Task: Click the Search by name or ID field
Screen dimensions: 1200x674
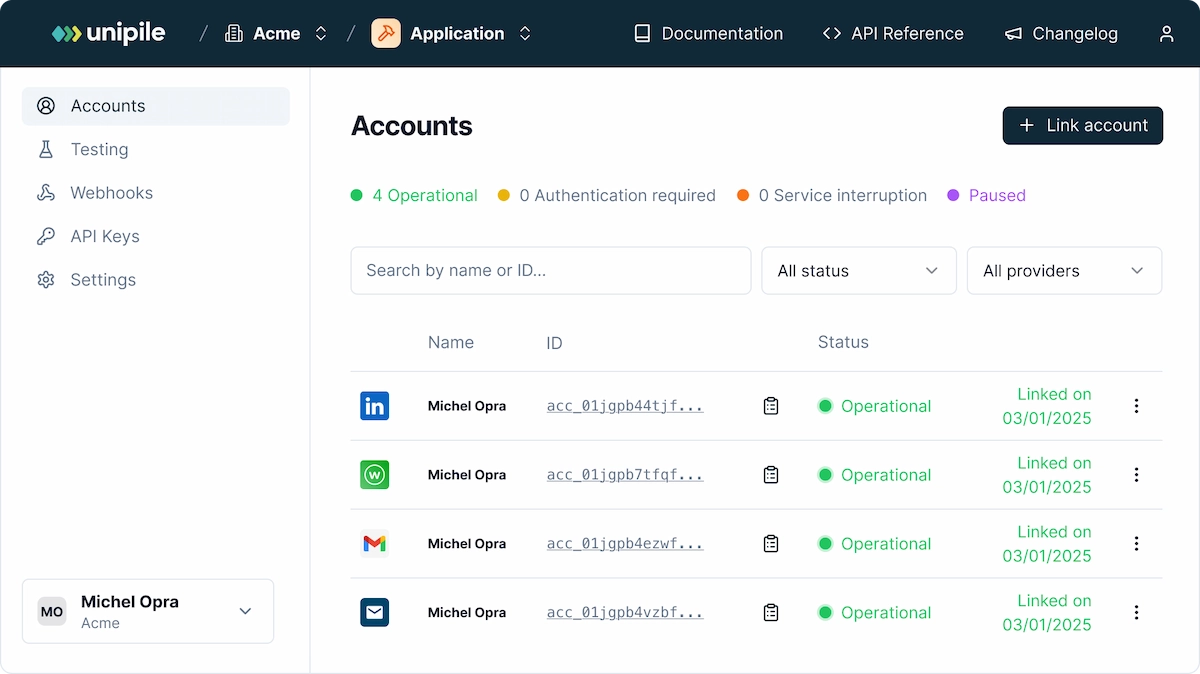Action: [550, 271]
